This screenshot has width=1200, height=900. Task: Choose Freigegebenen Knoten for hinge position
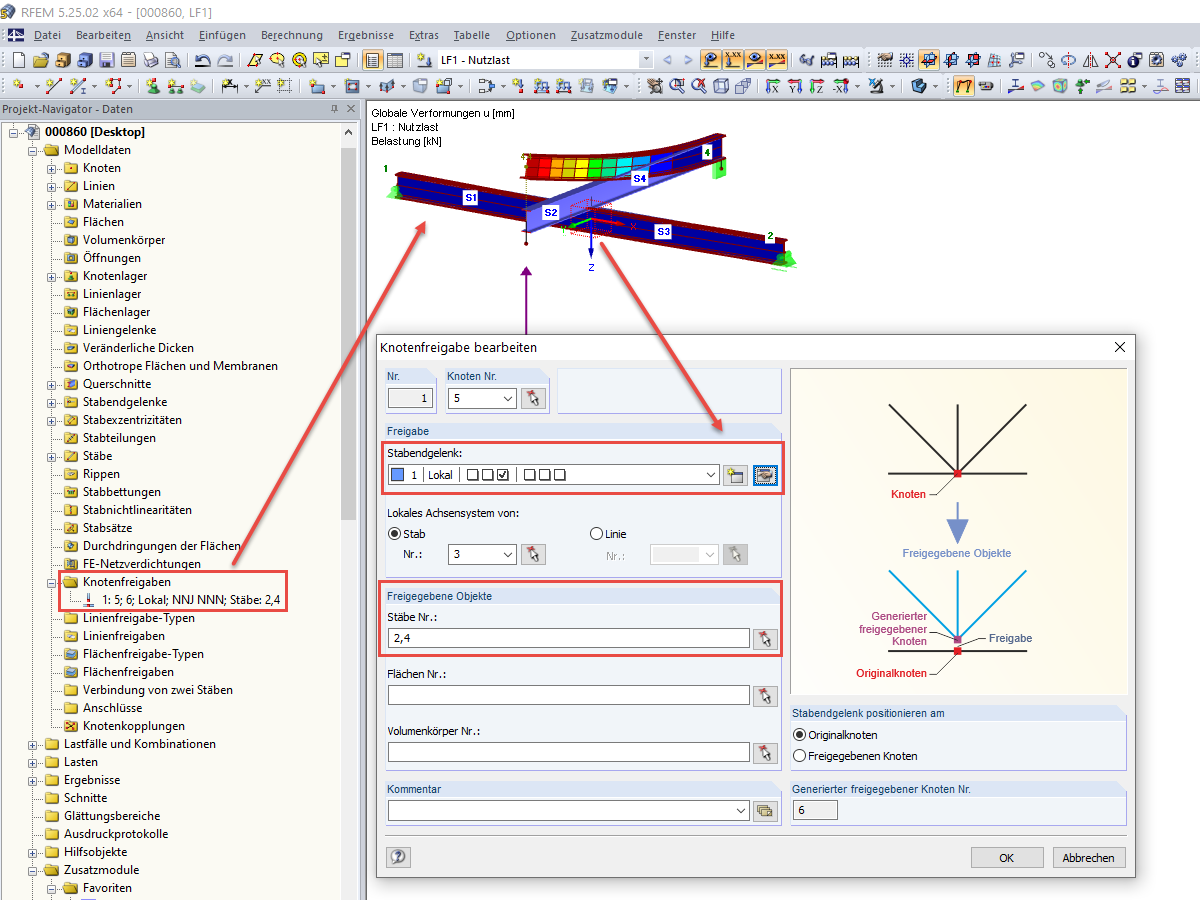(799, 756)
